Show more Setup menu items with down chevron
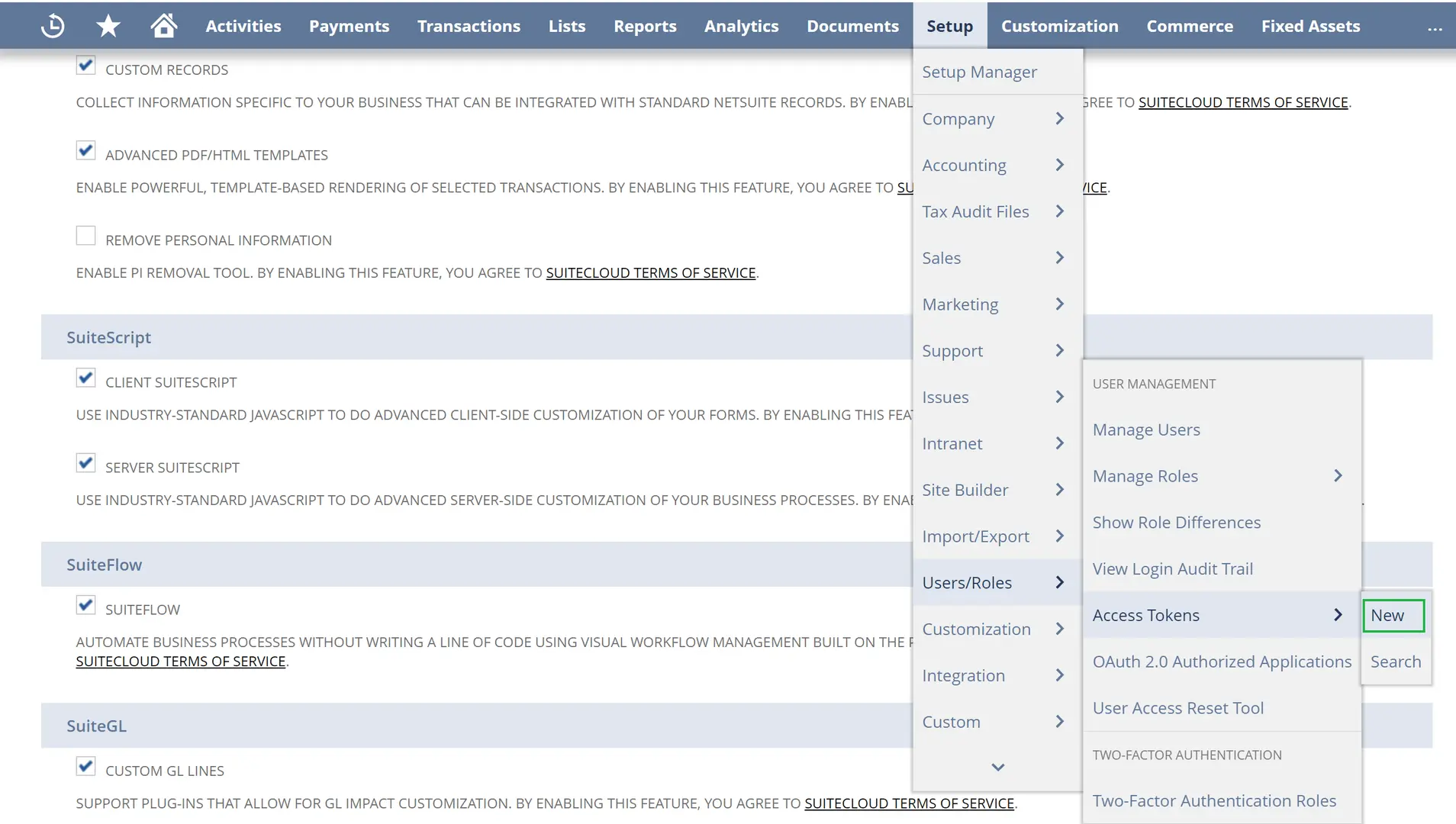 pos(997,768)
